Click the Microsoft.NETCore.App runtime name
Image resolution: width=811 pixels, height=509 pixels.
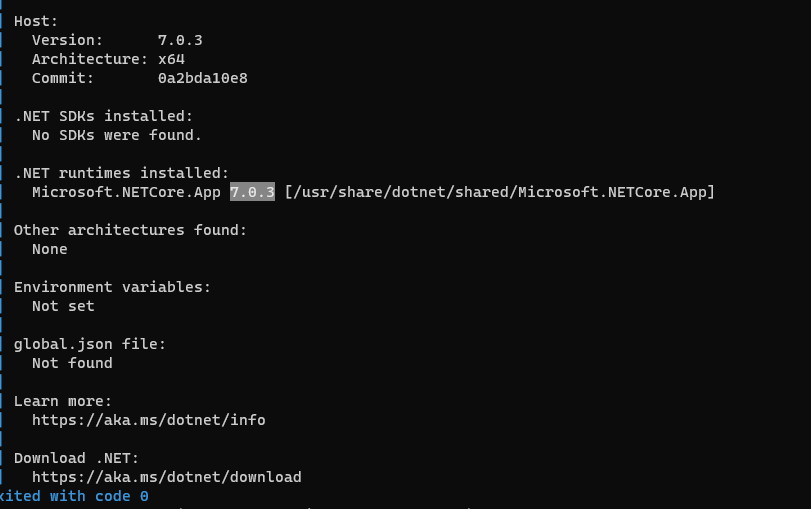[x=126, y=192]
